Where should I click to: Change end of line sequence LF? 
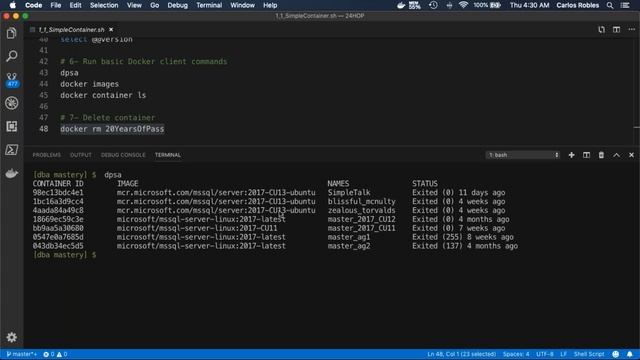564,354
